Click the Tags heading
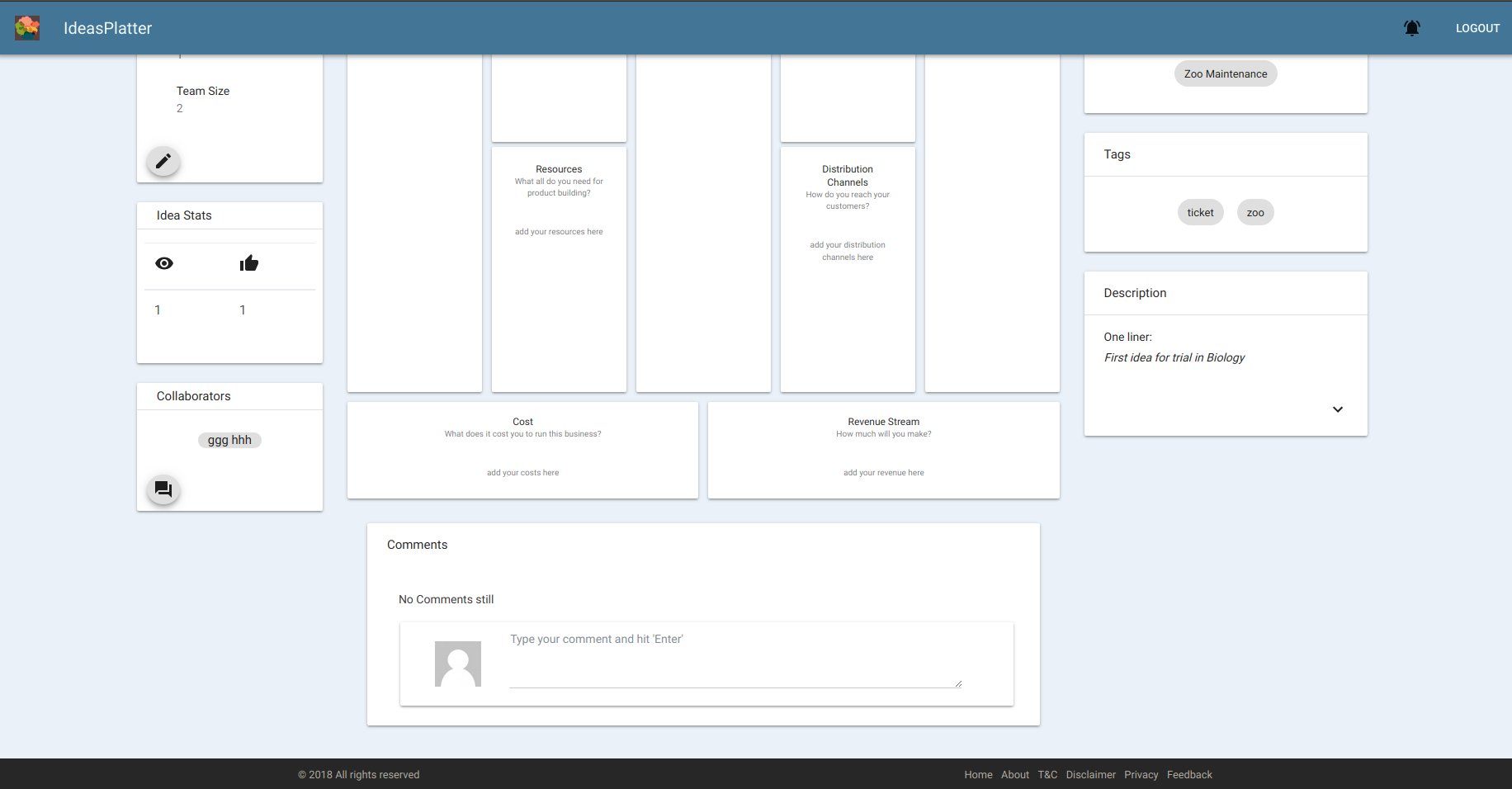The width and height of the screenshot is (1512, 789). pyautogui.click(x=1117, y=154)
